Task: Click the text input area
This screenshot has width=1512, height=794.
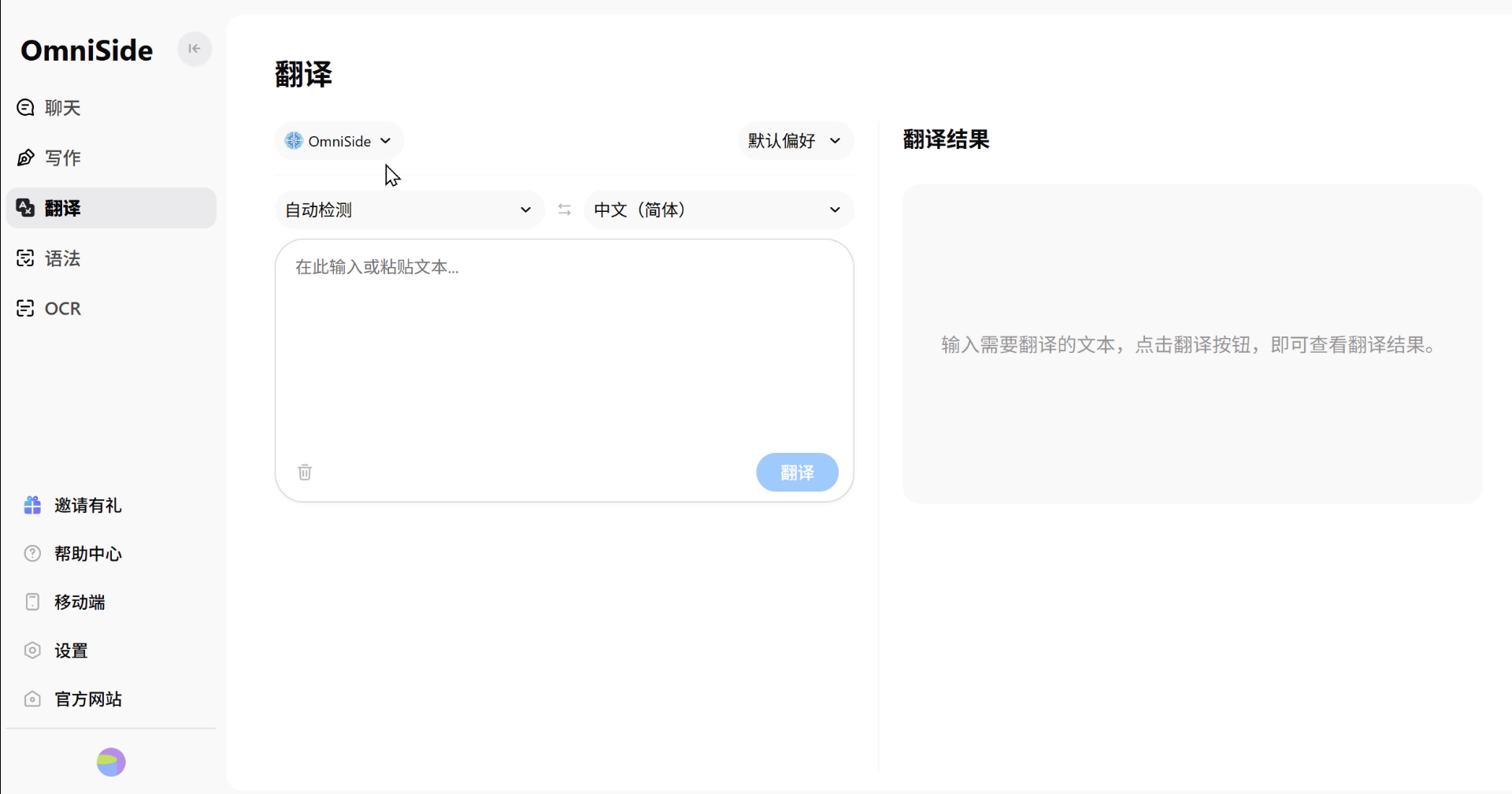Action: tap(564, 347)
